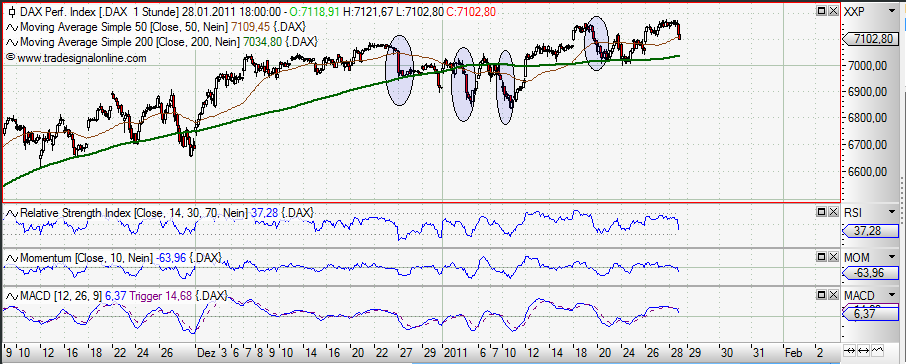Click the close value C:7102,80 in red

[x=470, y=12]
